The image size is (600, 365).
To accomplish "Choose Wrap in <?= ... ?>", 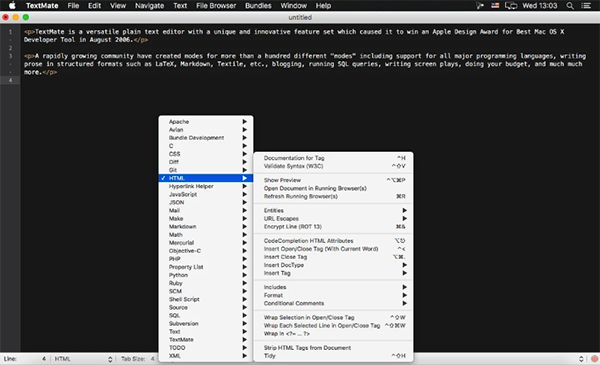I will (333, 333).
